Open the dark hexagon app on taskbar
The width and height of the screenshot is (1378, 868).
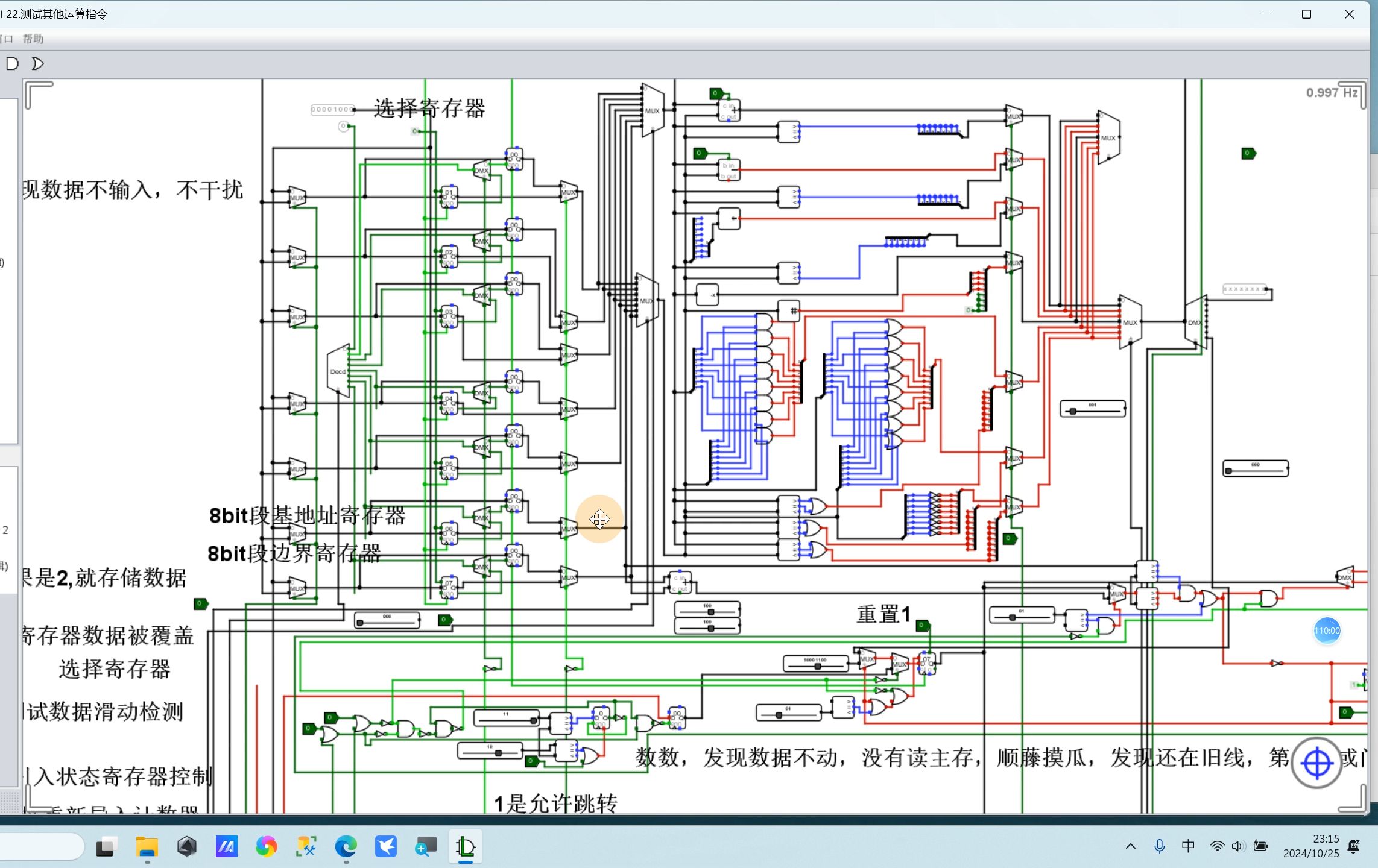[x=187, y=847]
